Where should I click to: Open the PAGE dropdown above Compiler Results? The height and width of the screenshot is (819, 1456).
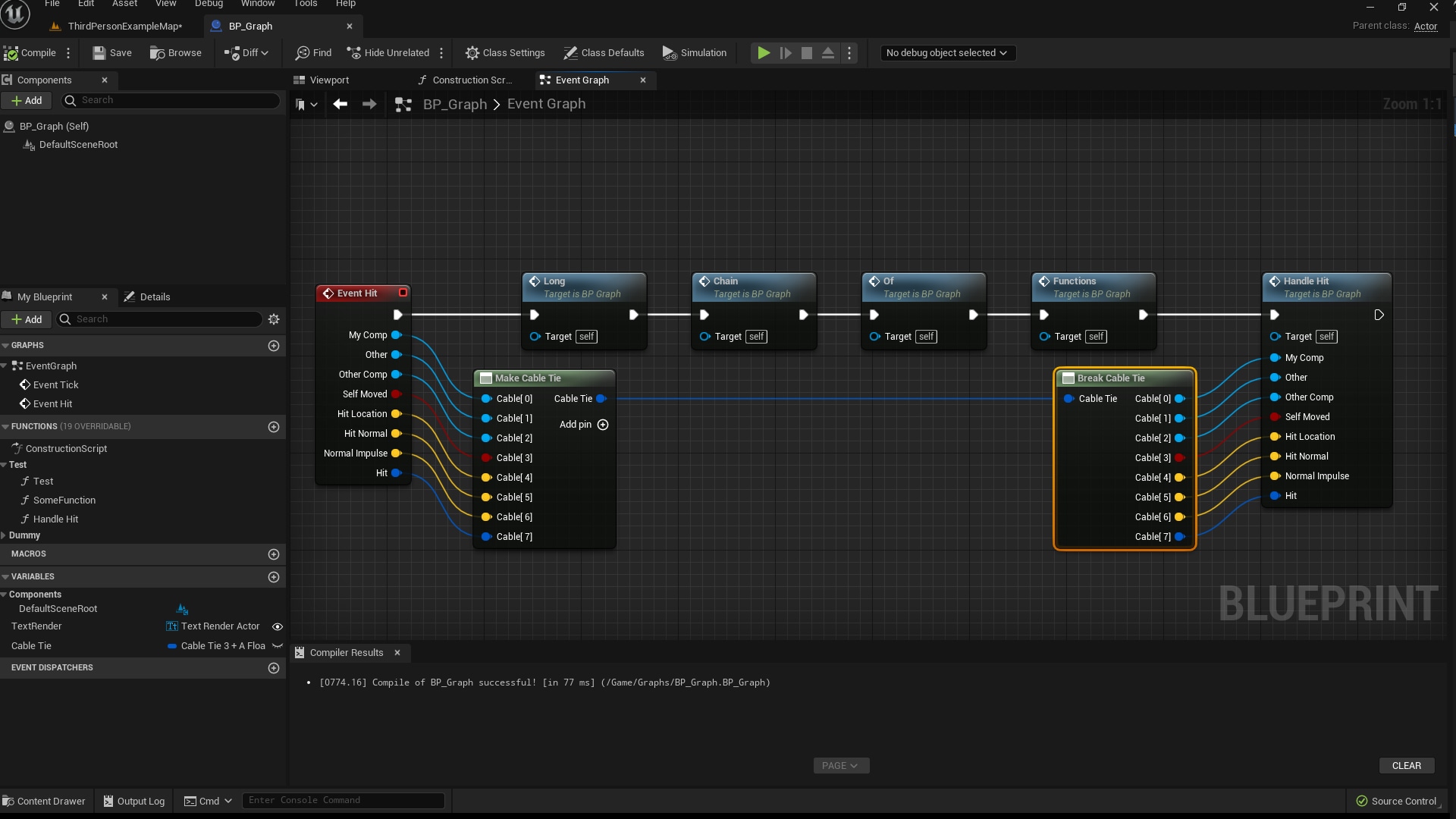point(841,765)
